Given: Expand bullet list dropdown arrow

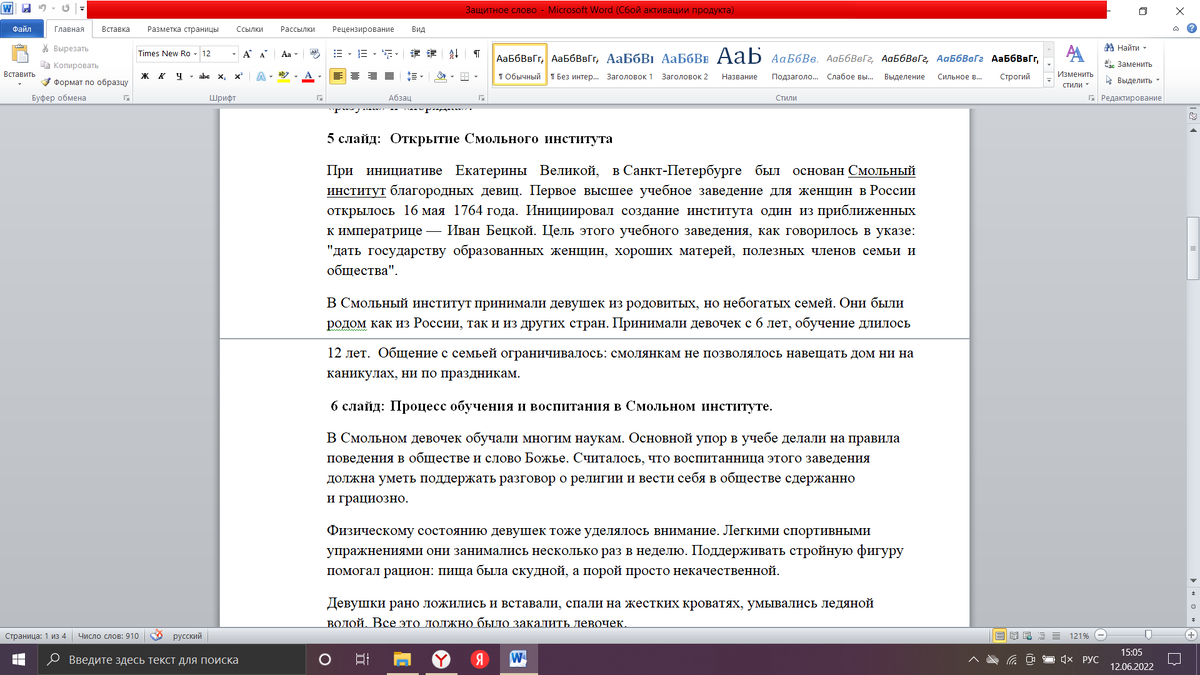Looking at the screenshot, I should pos(348,54).
